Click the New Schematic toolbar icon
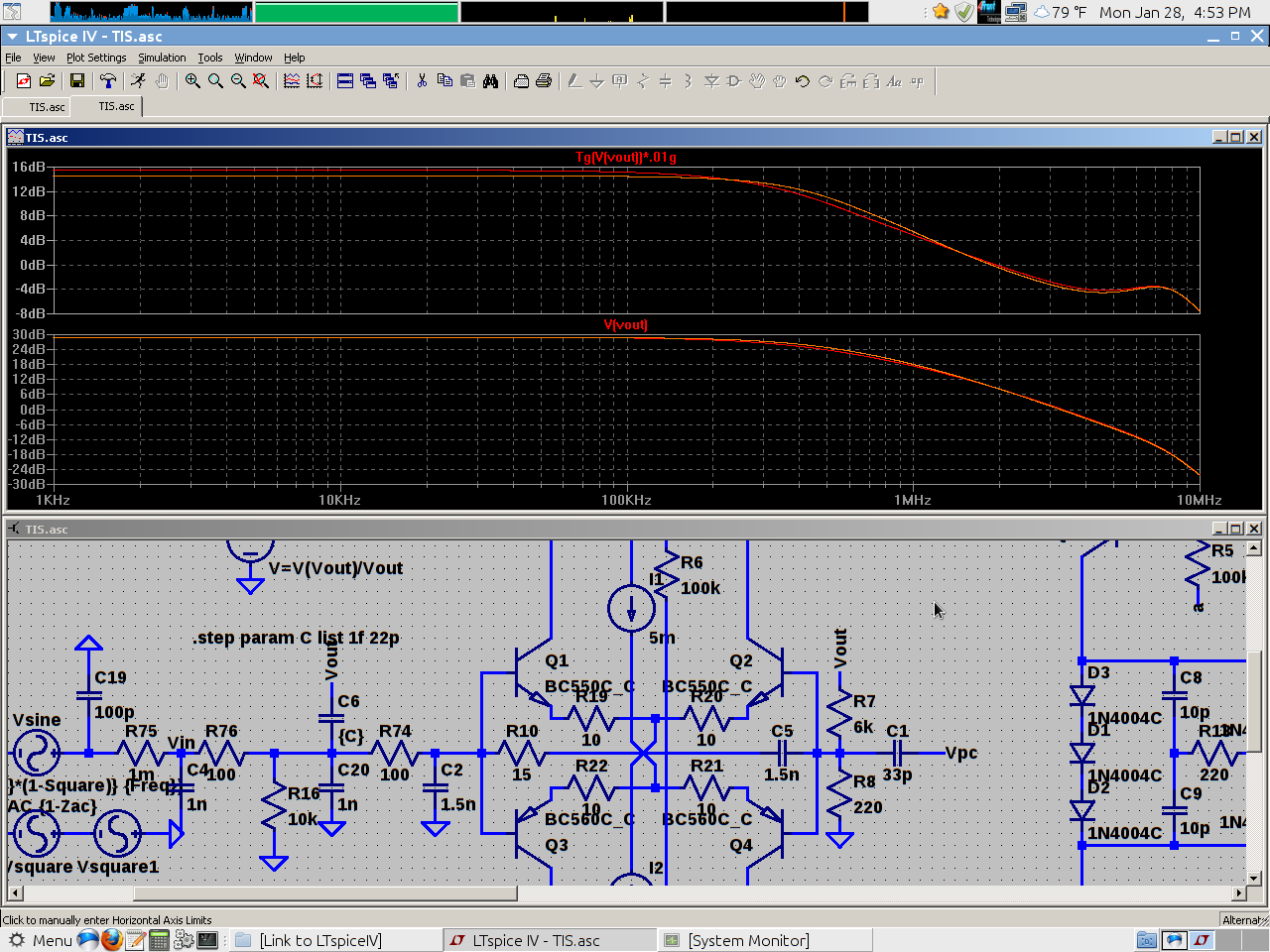The image size is (1270, 952). point(24,81)
